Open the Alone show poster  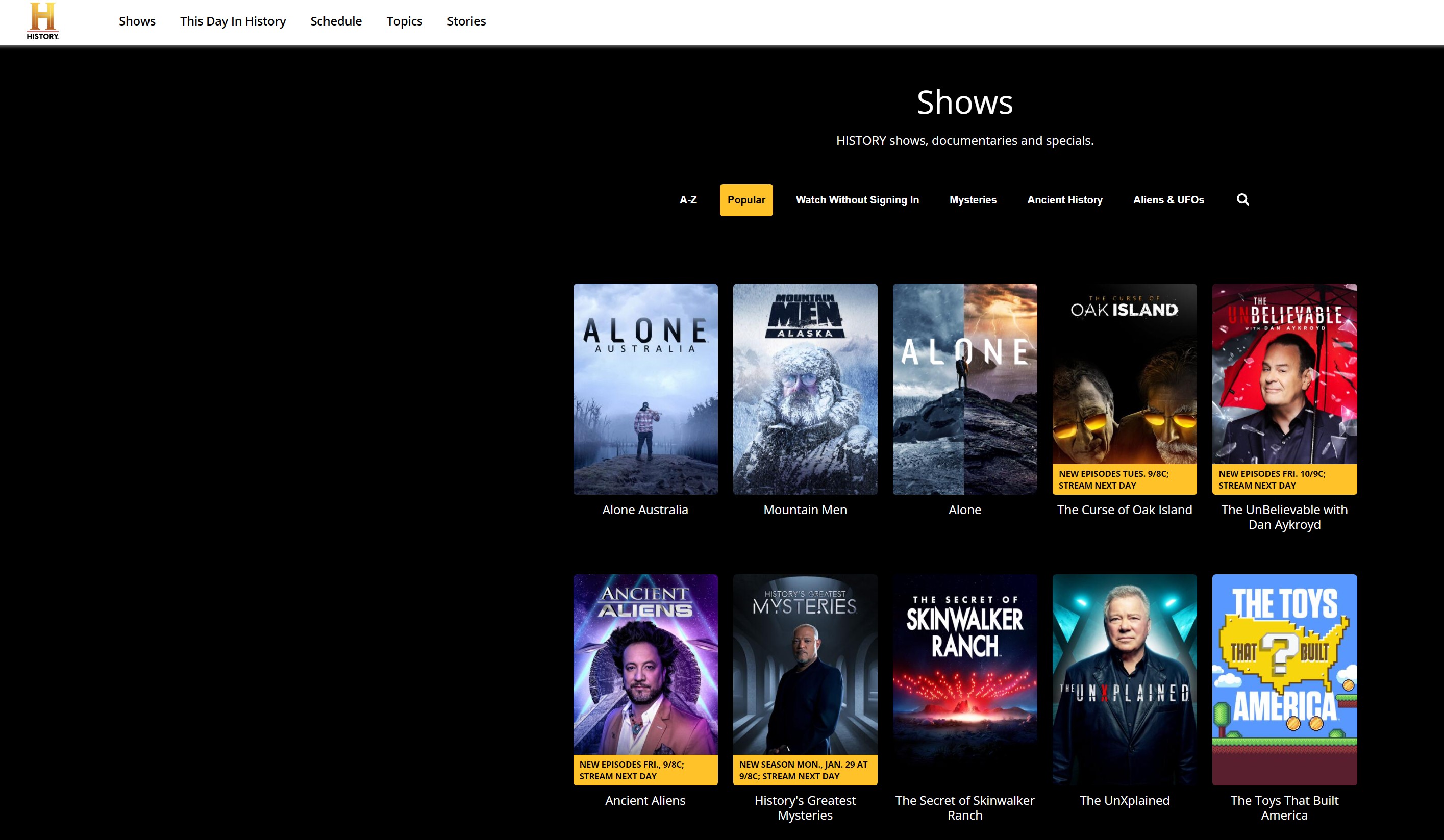pyautogui.click(x=964, y=389)
